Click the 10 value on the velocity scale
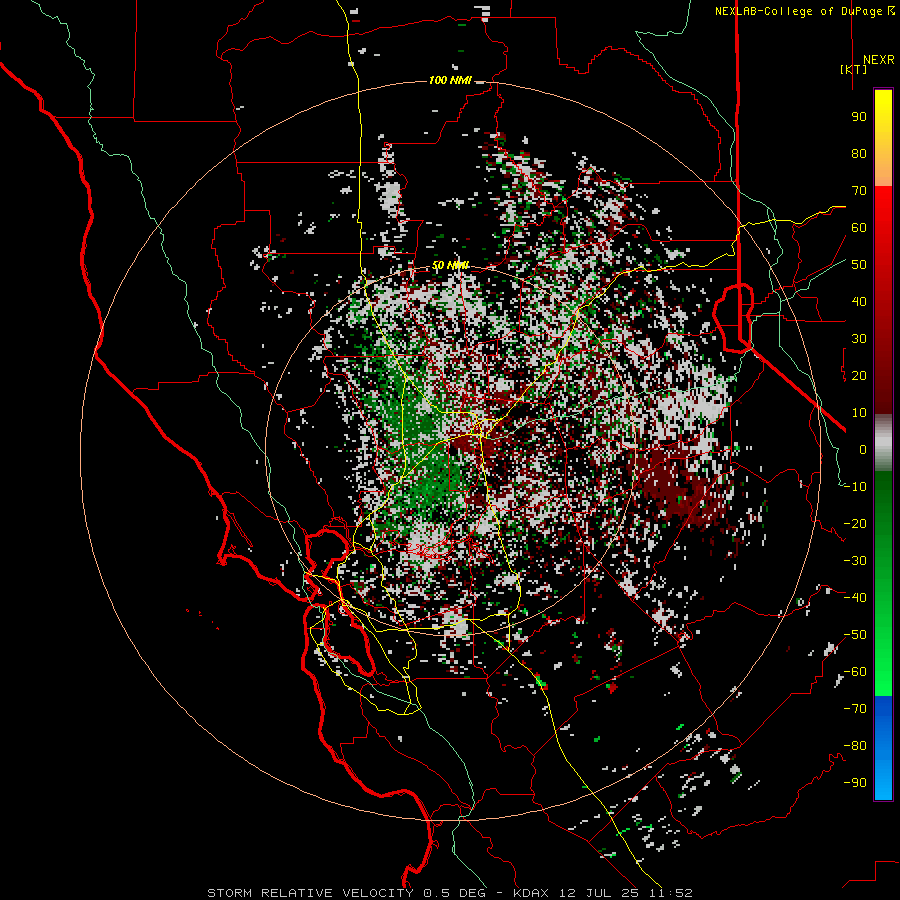The image size is (900, 900). [859, 413]
